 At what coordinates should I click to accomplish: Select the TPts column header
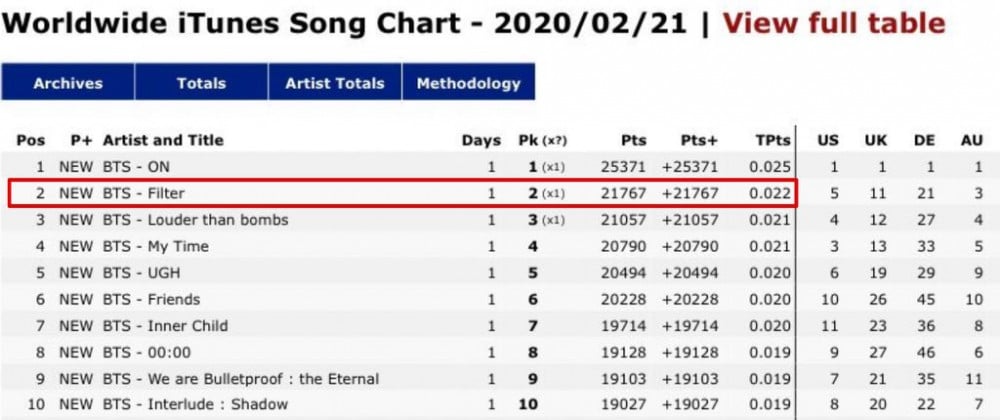(x=773, y=140)
